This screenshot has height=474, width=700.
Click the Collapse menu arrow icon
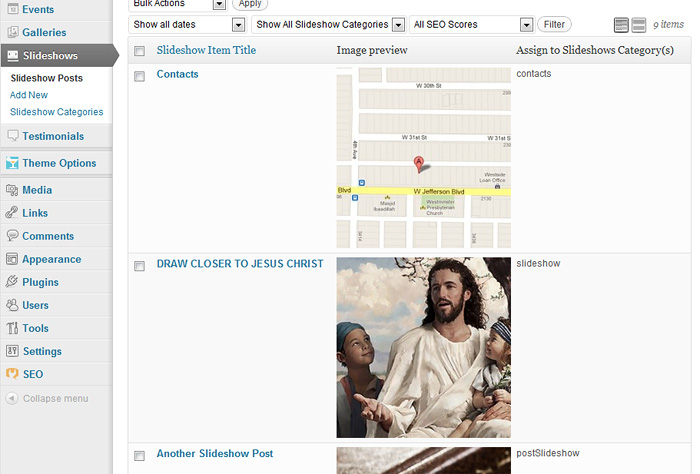(x=12, y=398)
